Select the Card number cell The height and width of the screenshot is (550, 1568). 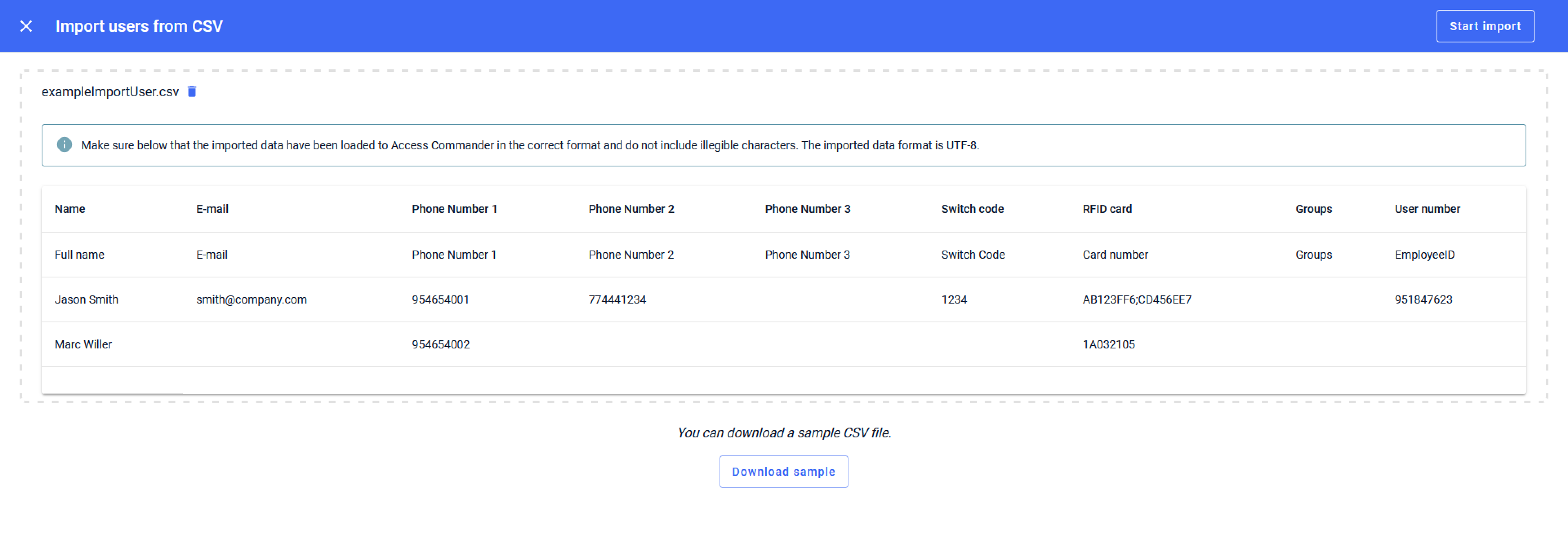pyautogui.click(x=1115, y=254)
